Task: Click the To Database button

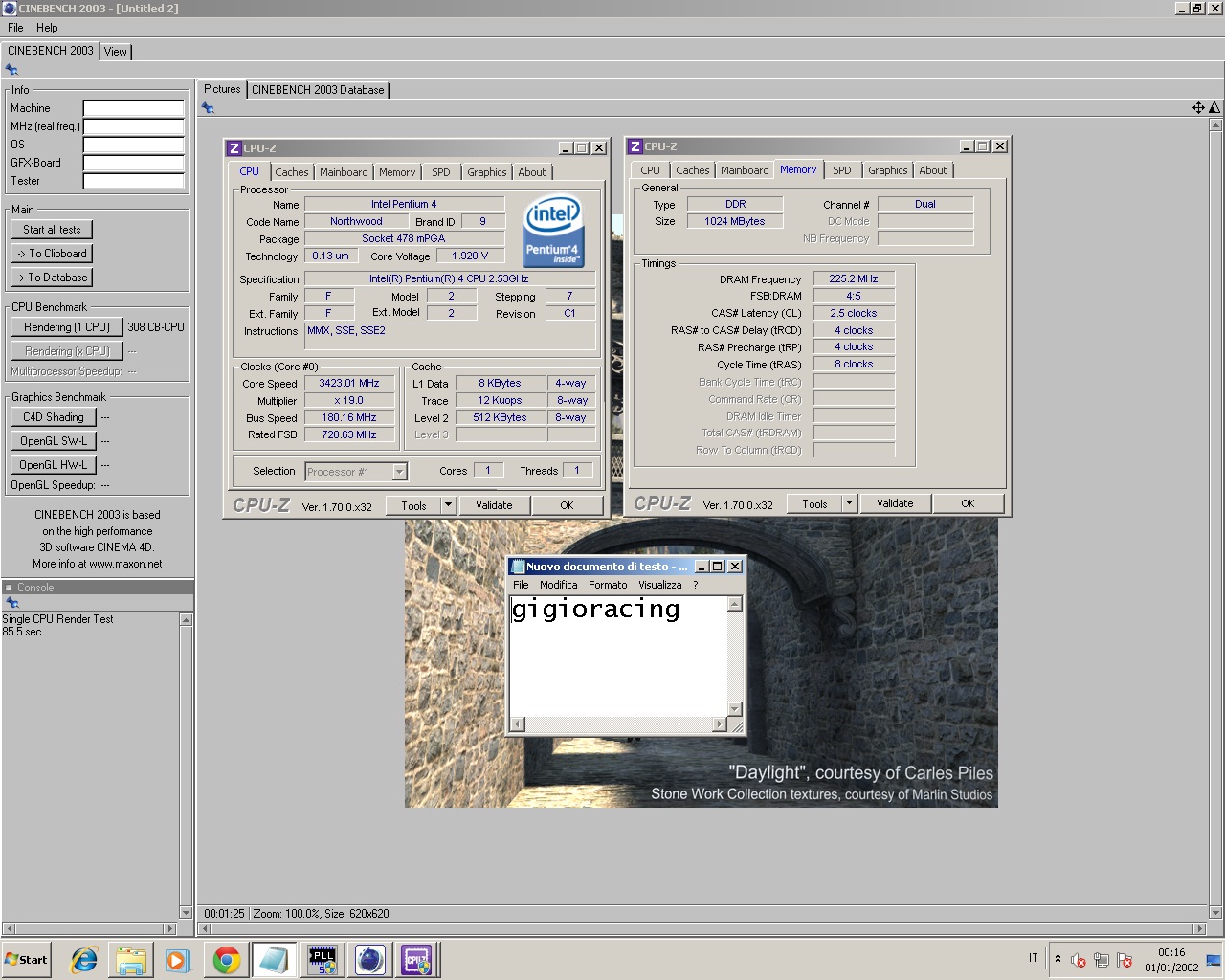Action: [x=53, y=278]
